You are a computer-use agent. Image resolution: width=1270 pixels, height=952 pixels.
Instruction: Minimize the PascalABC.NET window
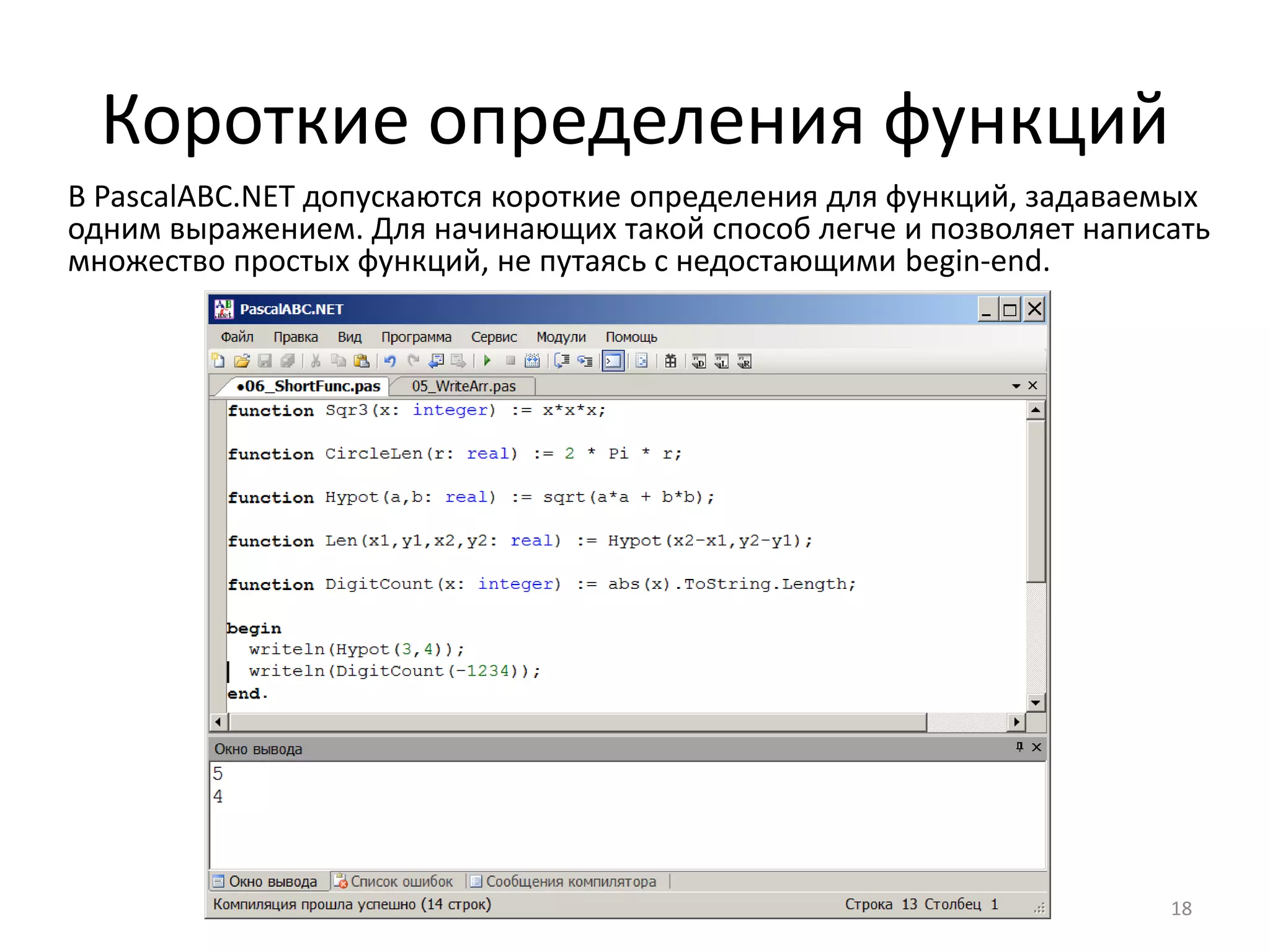[x=987, y=309]
